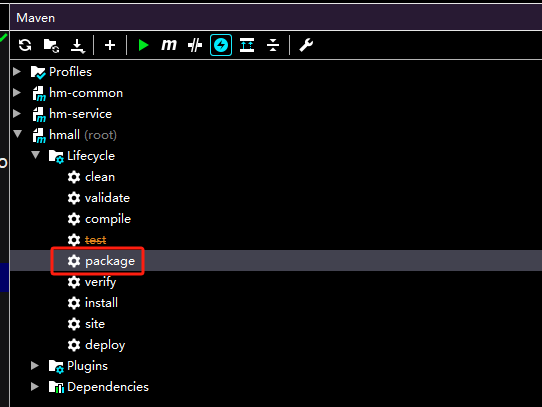Generate sources and update folders icon
This screenshot has height=407, width=542.
coord(51,46)
